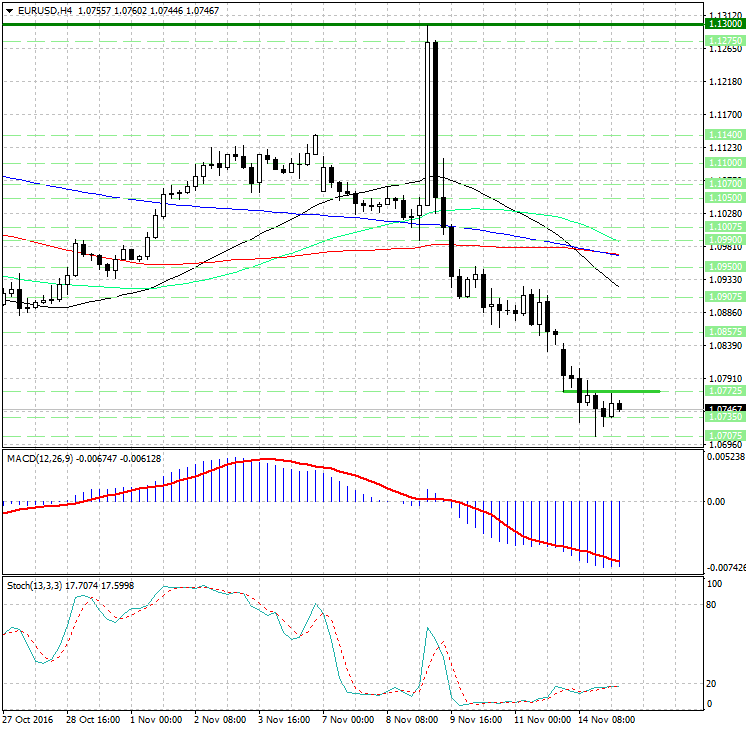Select the 1.11400 price level label
Image resolution: width=746 pixels, height=731 pixels.
pyautogui.click(x=725, y=135)
